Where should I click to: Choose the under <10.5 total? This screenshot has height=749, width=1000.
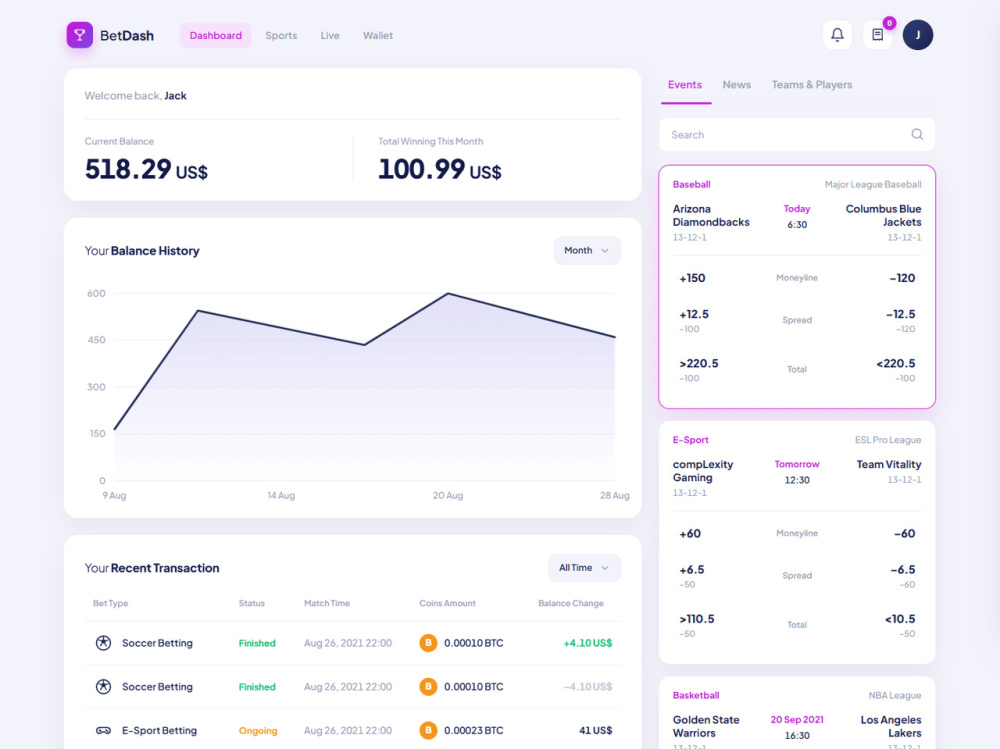[900, 625]
